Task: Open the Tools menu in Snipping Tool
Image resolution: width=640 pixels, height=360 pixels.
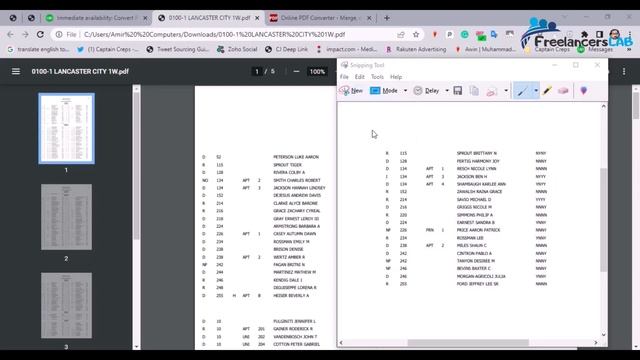Action: pyautogui.click(x=377, y=77)
